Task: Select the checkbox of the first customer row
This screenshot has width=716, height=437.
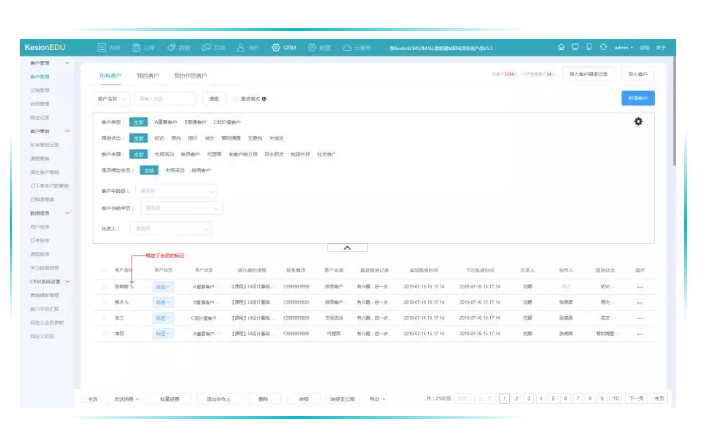Action: point(104,287)
